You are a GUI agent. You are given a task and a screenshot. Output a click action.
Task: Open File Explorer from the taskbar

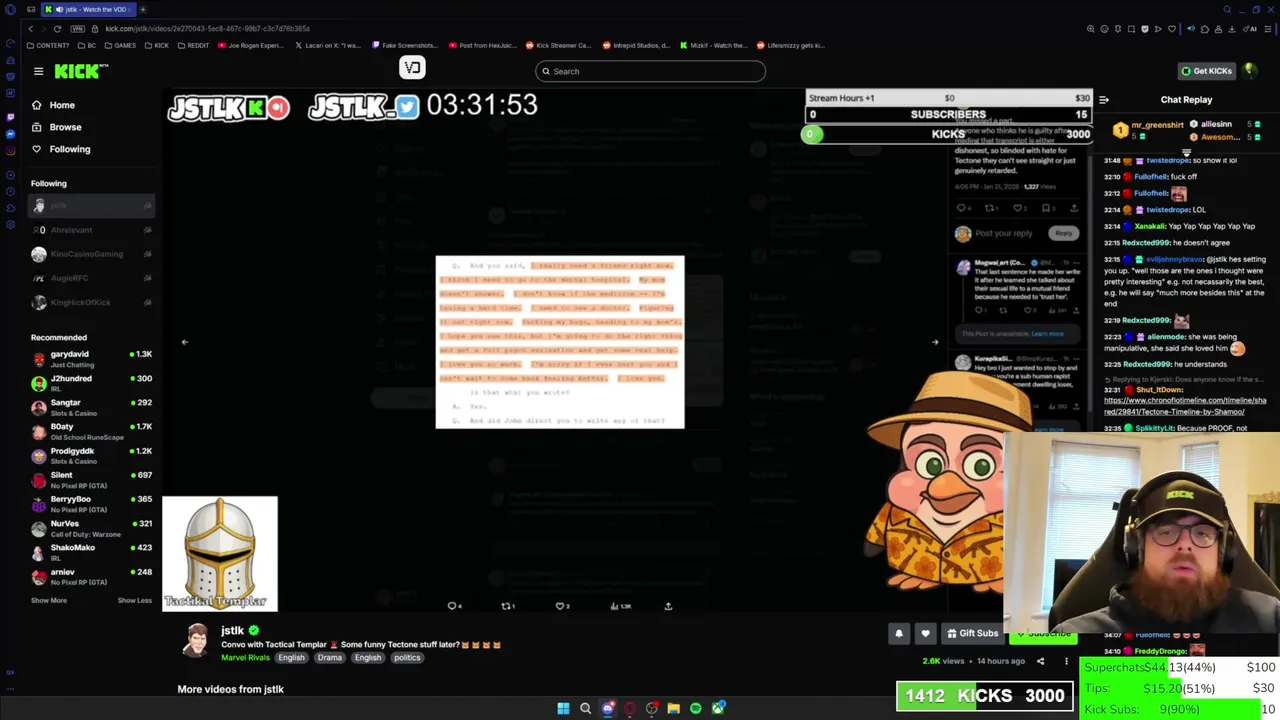pyautogui.click(x=673, y=708)
